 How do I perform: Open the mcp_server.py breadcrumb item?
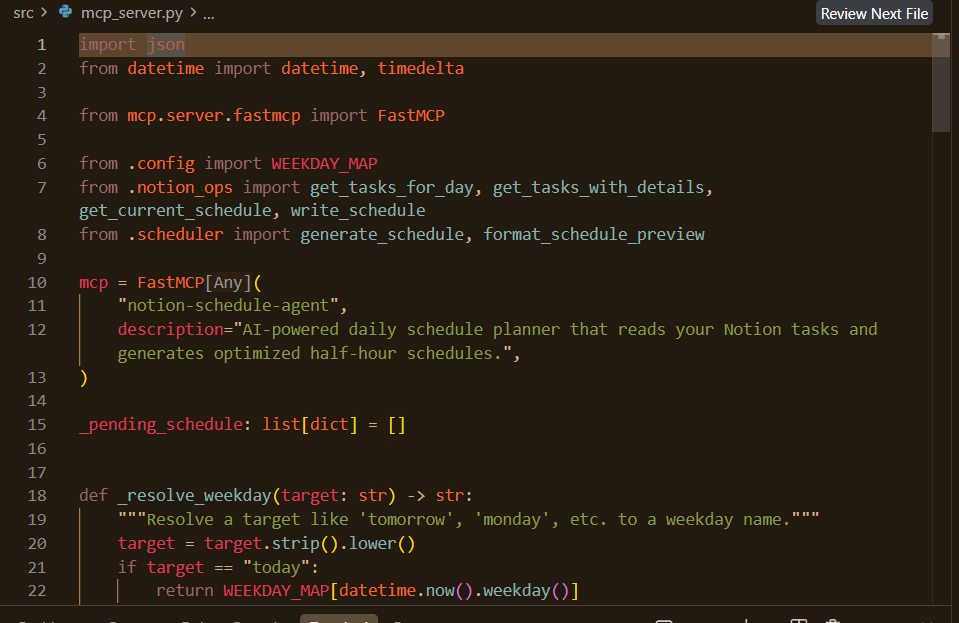(131, 13)
